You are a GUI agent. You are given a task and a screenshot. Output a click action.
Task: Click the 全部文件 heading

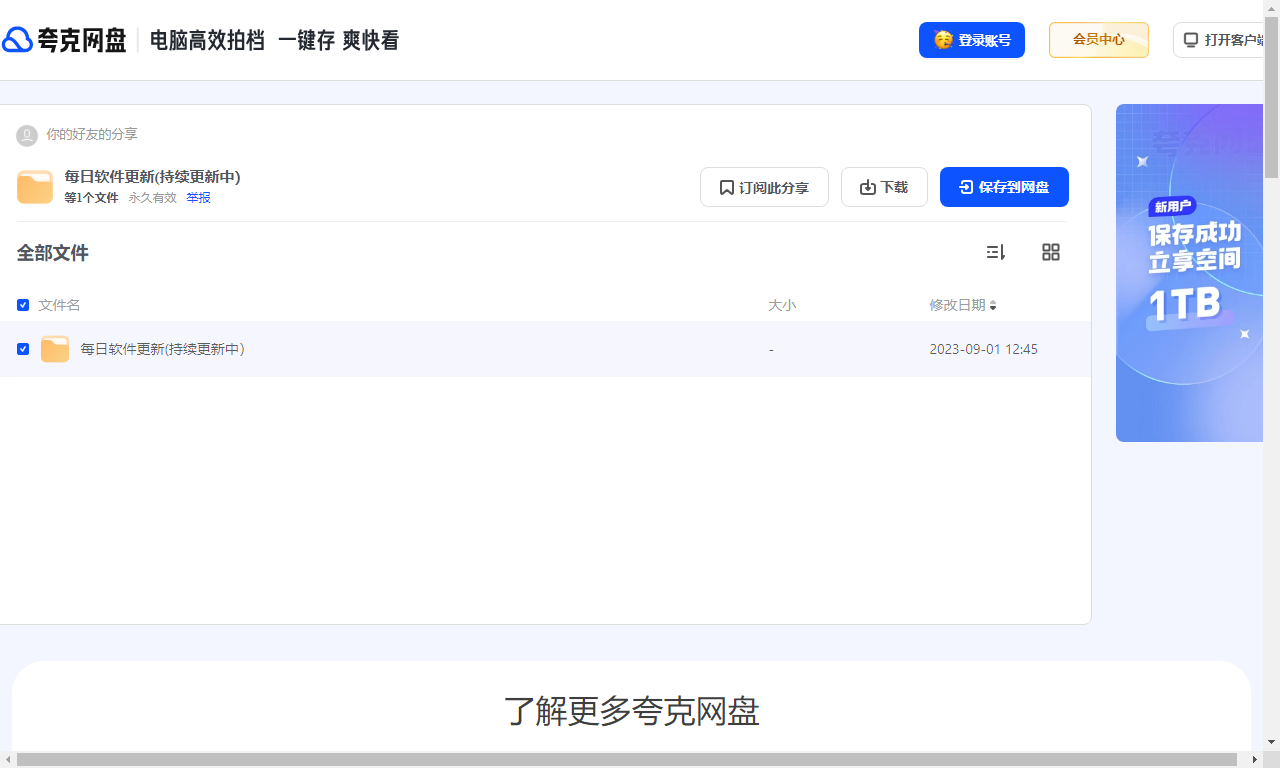53,253
